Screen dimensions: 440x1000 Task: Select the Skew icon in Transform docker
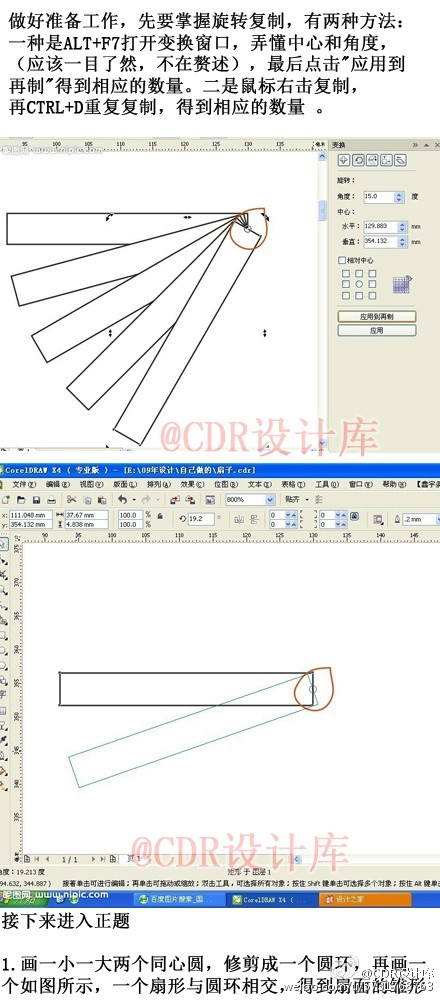(400, 160)
